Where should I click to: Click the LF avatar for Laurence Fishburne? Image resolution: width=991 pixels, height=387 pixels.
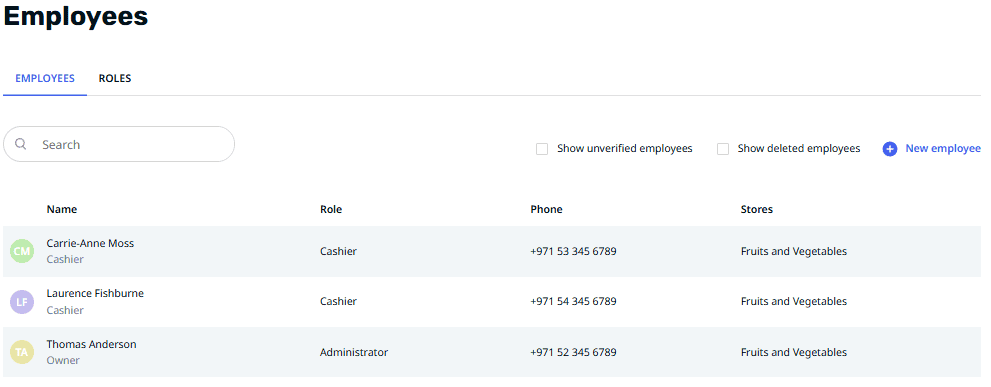point(21,302)
